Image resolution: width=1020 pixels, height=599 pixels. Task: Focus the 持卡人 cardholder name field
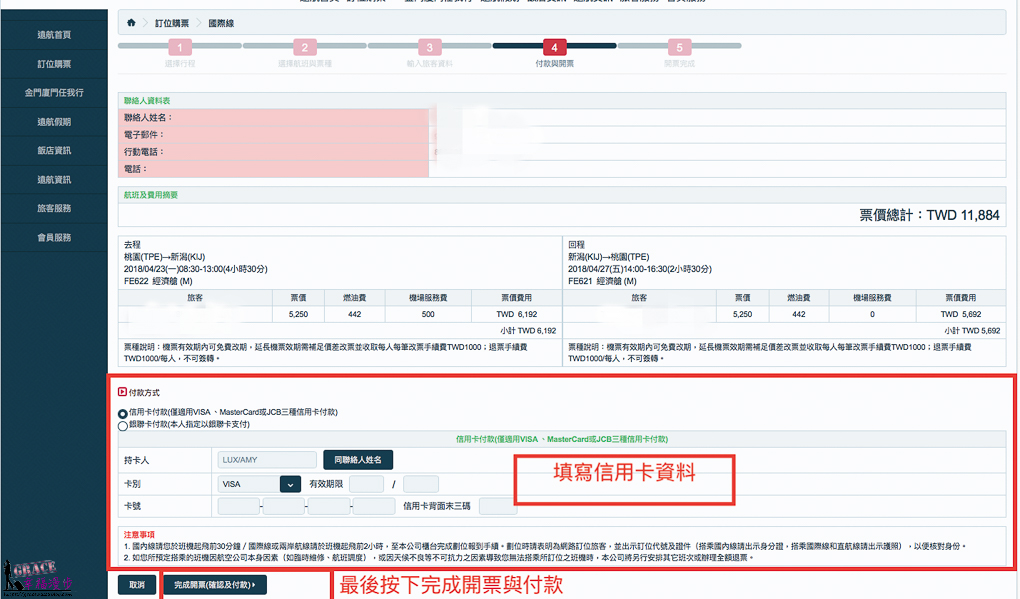[x=267, y=460]
